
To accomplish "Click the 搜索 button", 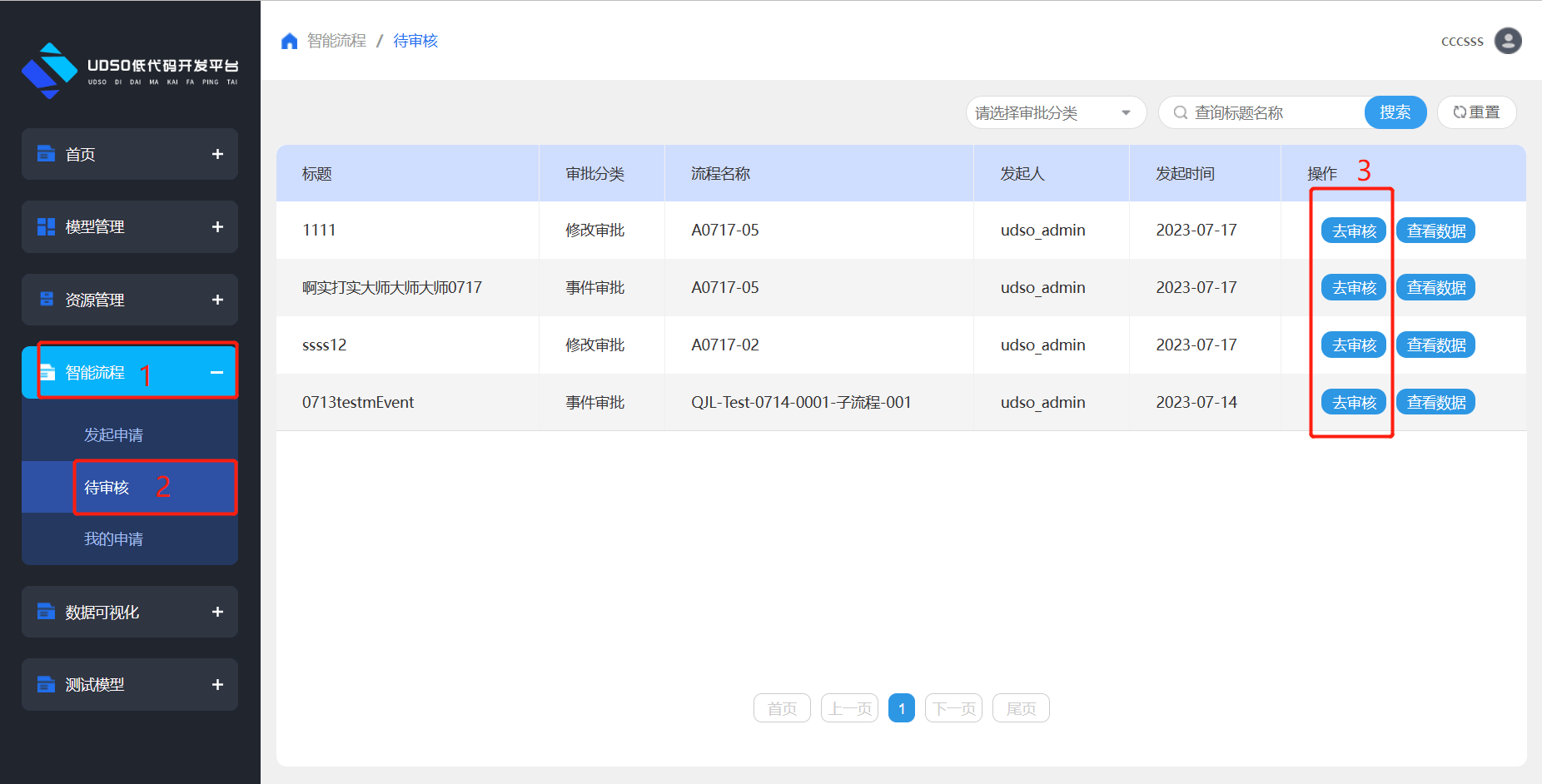I will 1395,112.
